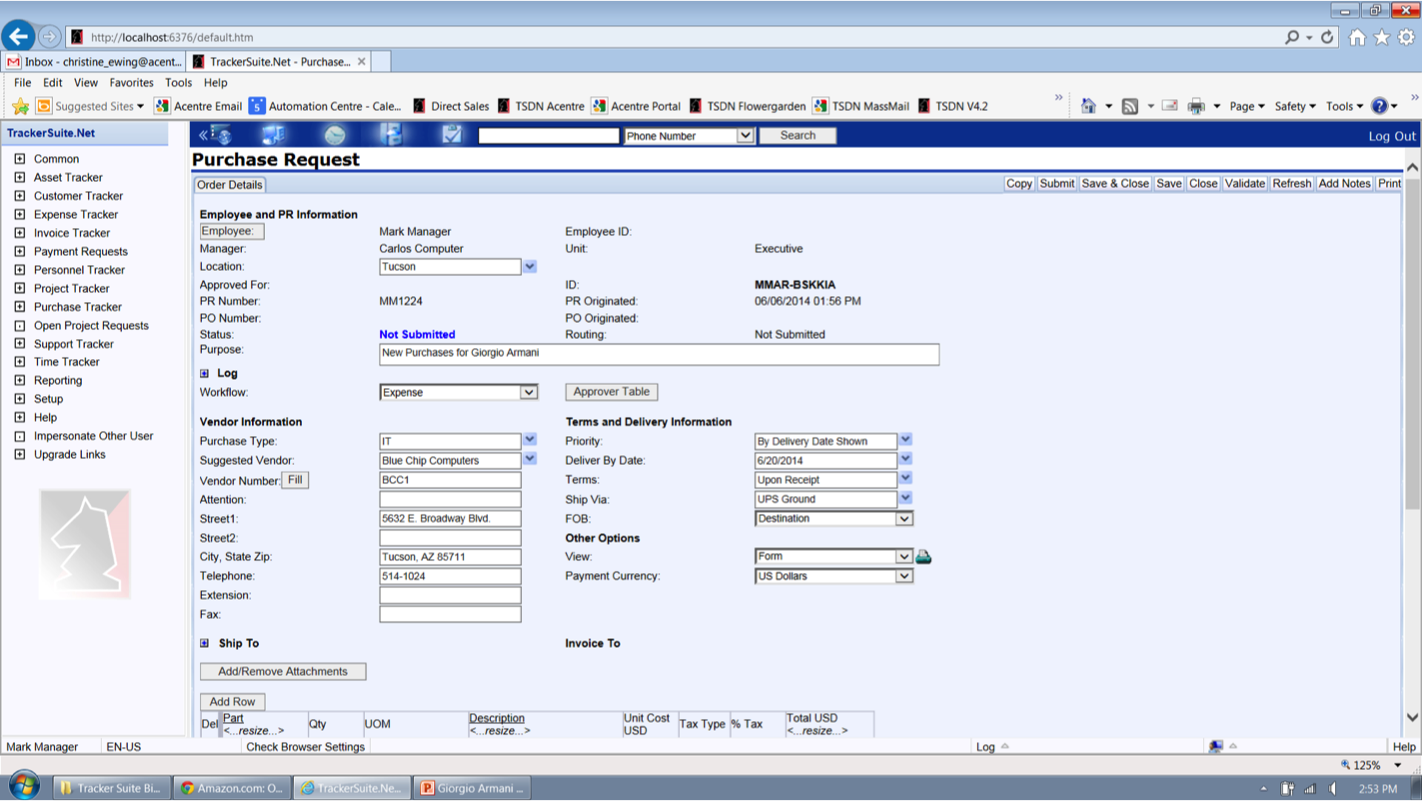Viewport: 1423px width, 801px height.
Task: Open Giorgio Armani PowerPoint in taskbar
Action: coord(472,788)
